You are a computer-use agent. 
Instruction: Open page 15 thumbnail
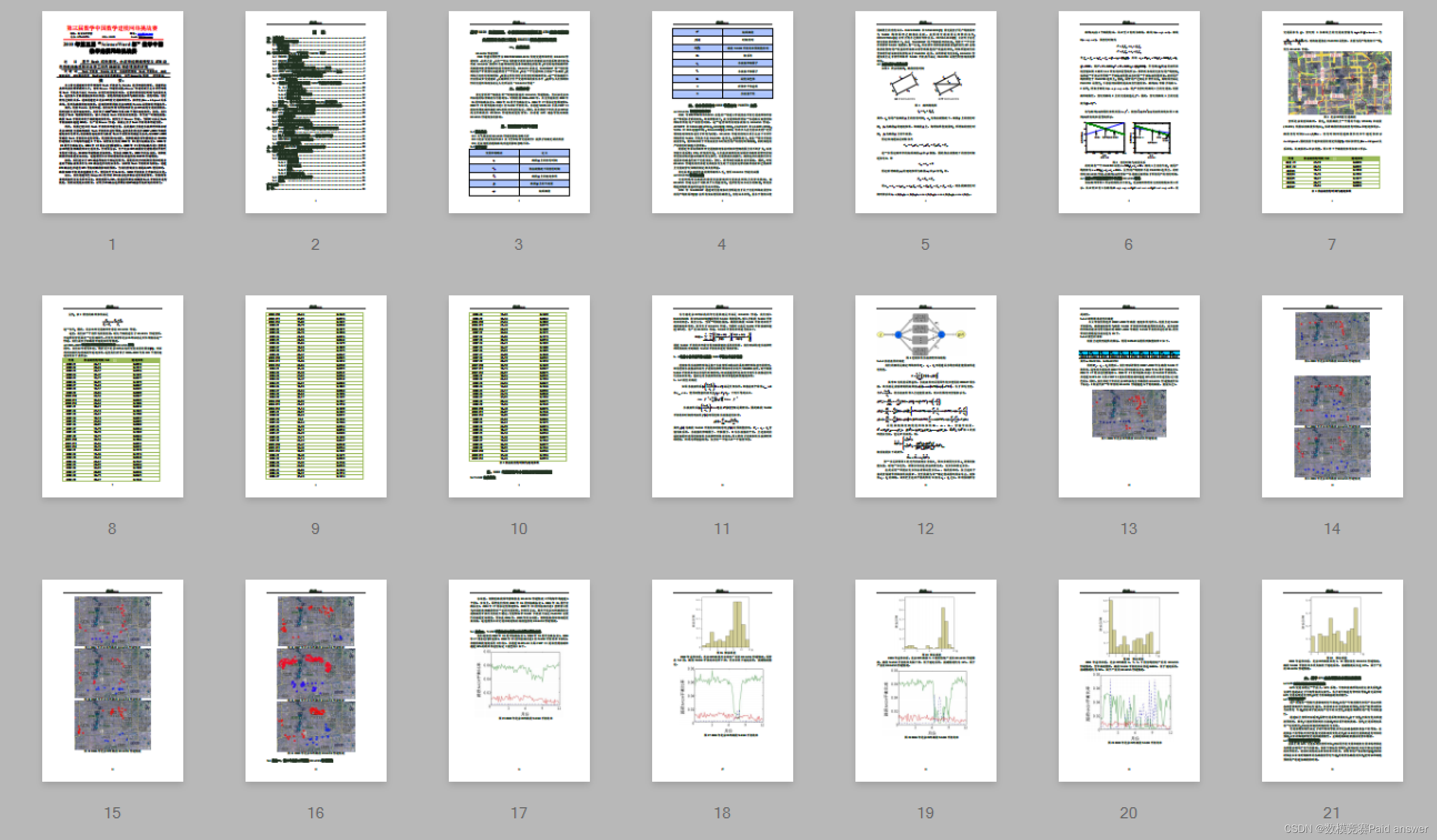tap(112, 681)
